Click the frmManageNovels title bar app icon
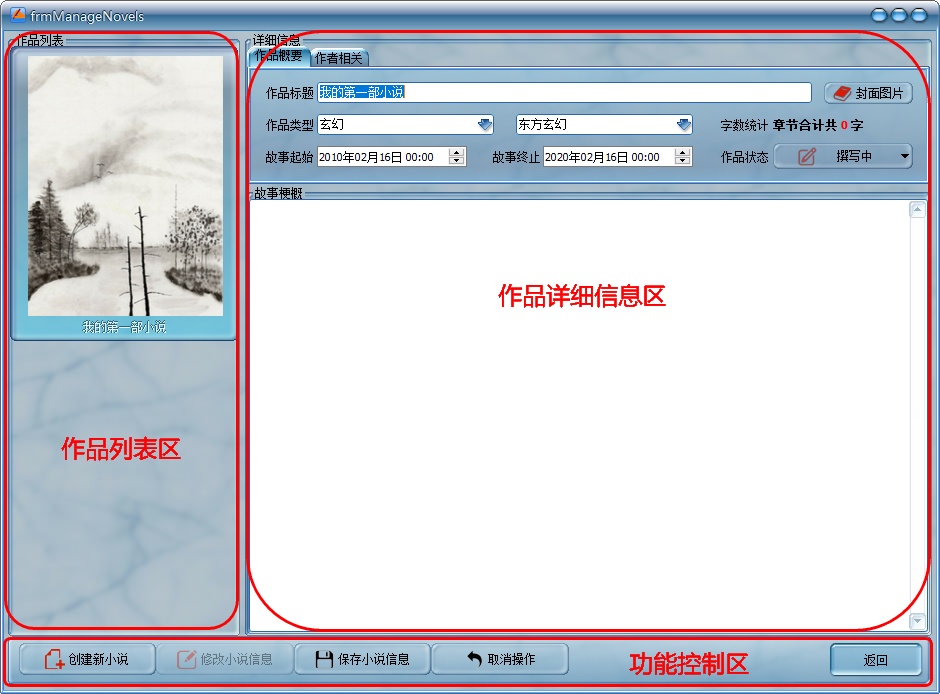Image resolution: width=940 pixels, height=694 pixels. tap(17, 15)
